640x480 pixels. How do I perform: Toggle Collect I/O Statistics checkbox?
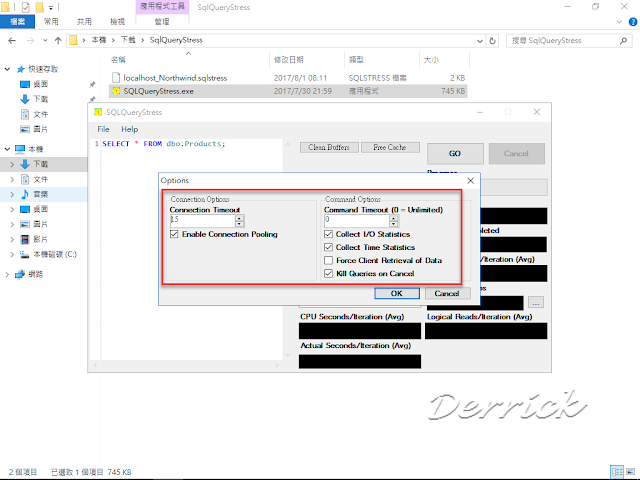click(328, 234)
